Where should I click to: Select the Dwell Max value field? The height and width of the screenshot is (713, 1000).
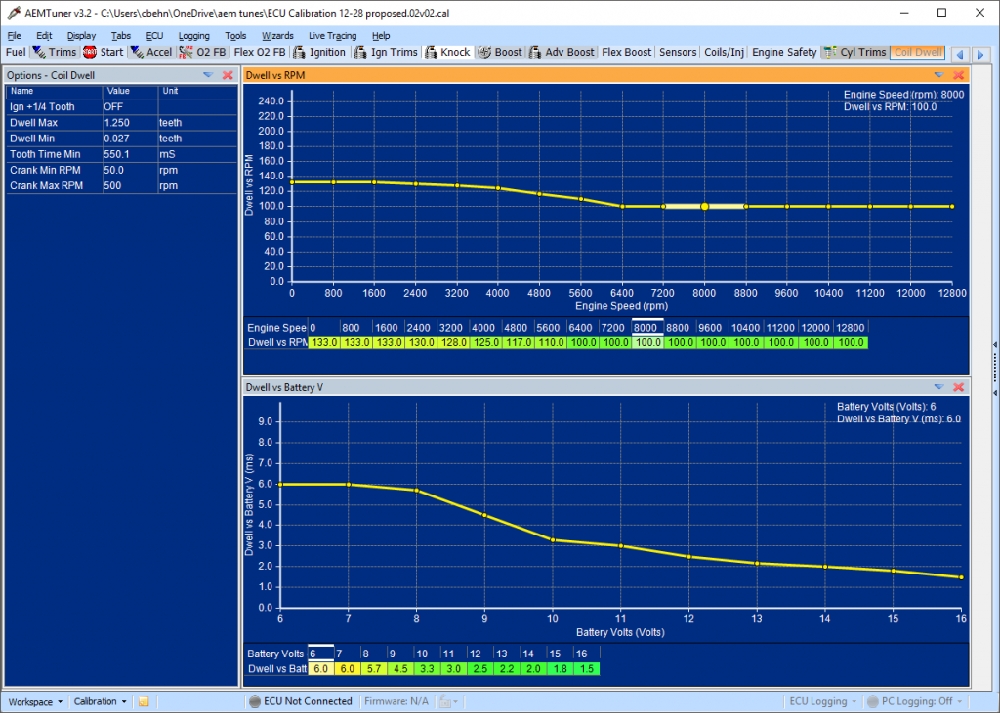[129, 122]
